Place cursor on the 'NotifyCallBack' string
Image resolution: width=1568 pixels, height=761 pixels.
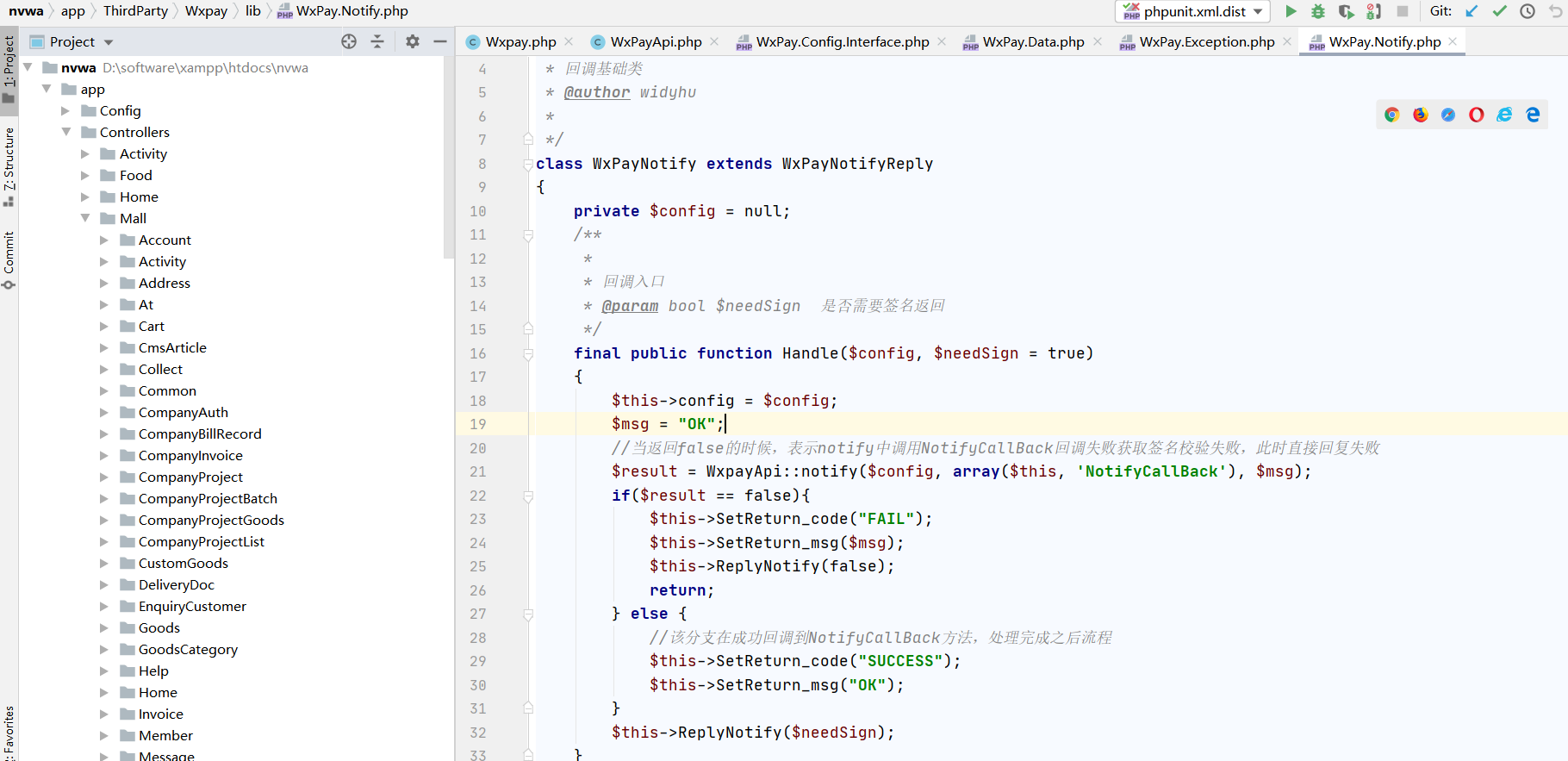1151,471
